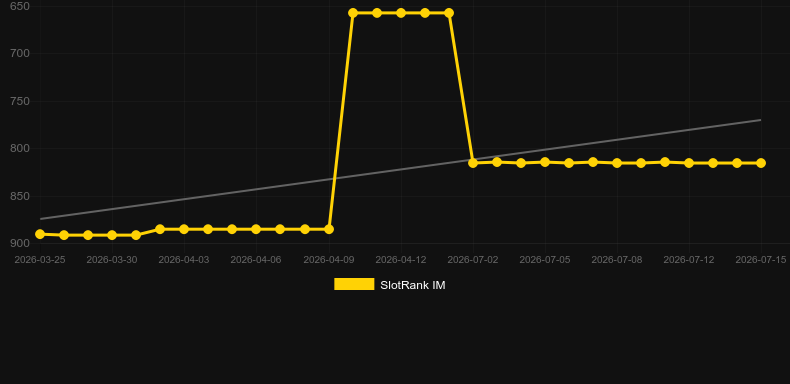Viewport: 790px width, 384px height.
Task: Select the data point above 2026-04-06
Action: coord(256,229)
